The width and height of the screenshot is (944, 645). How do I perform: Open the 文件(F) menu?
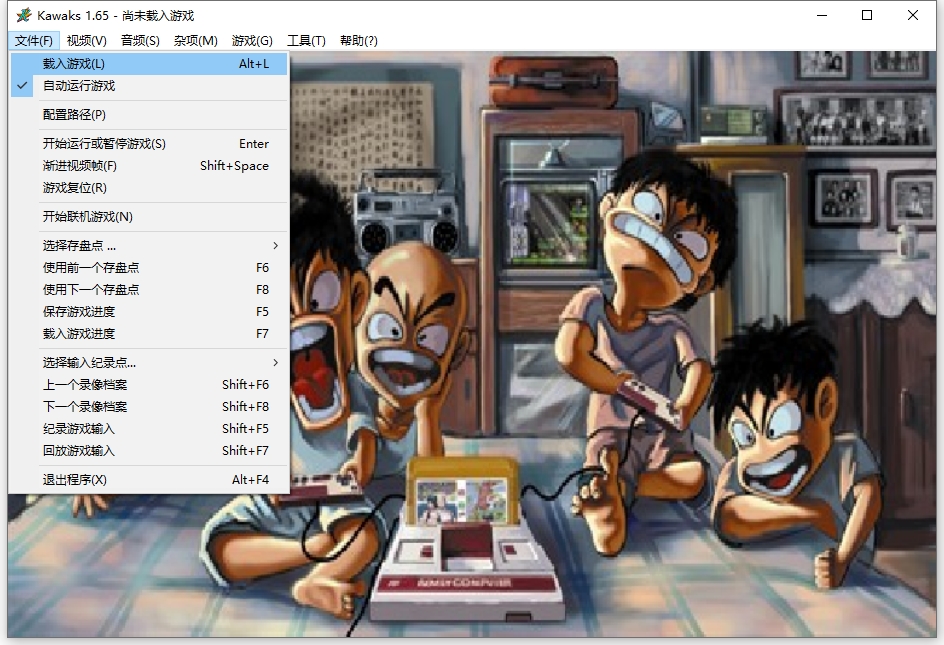click(x=34, y=40)
